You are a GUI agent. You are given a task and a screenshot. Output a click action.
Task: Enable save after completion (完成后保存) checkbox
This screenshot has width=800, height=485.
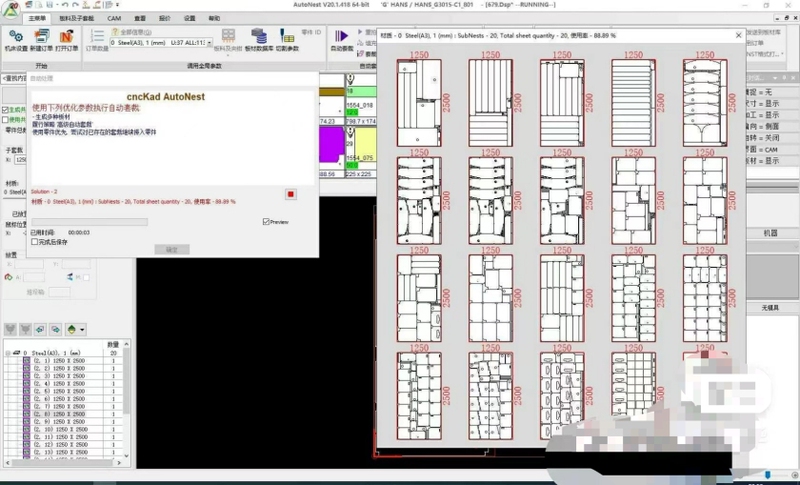coord(35,242)
